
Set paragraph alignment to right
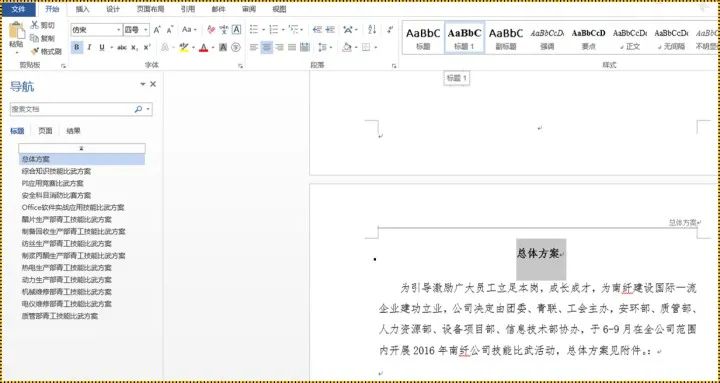(x=279, y=47)
